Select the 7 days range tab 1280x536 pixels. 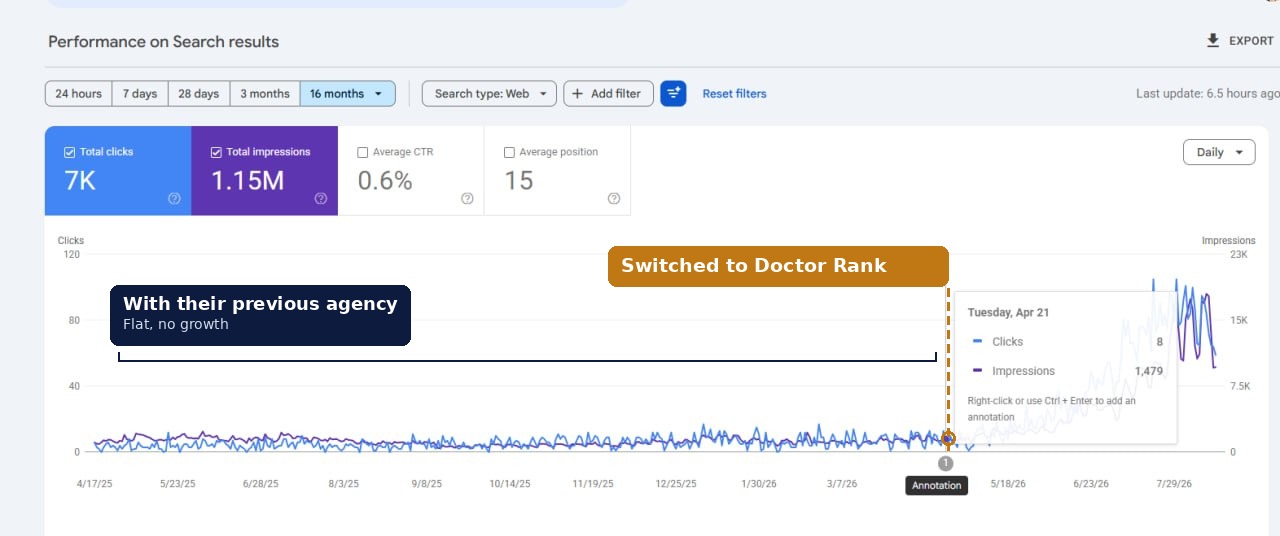(140, 94)
